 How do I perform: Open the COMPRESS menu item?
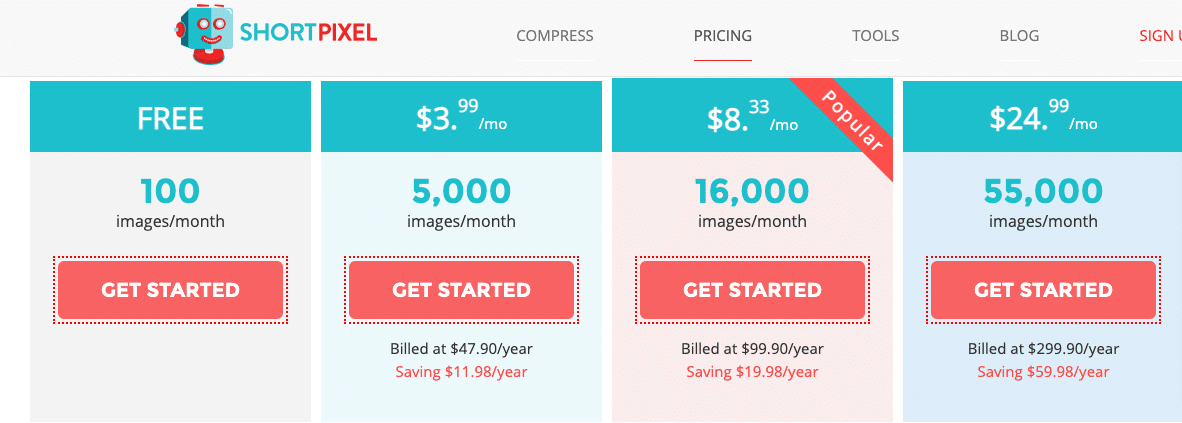point(555,35)
